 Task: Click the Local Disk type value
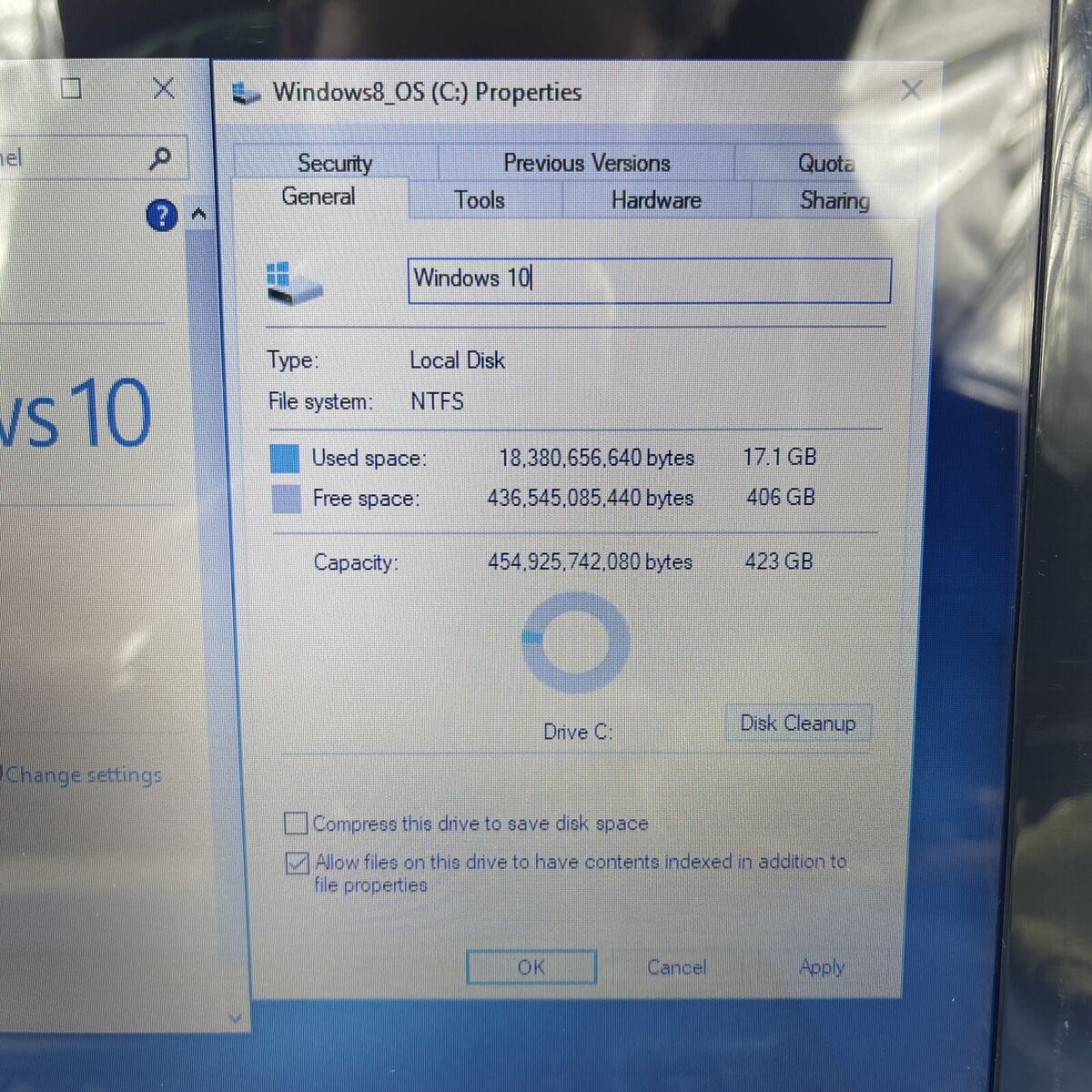pos(457,360)
